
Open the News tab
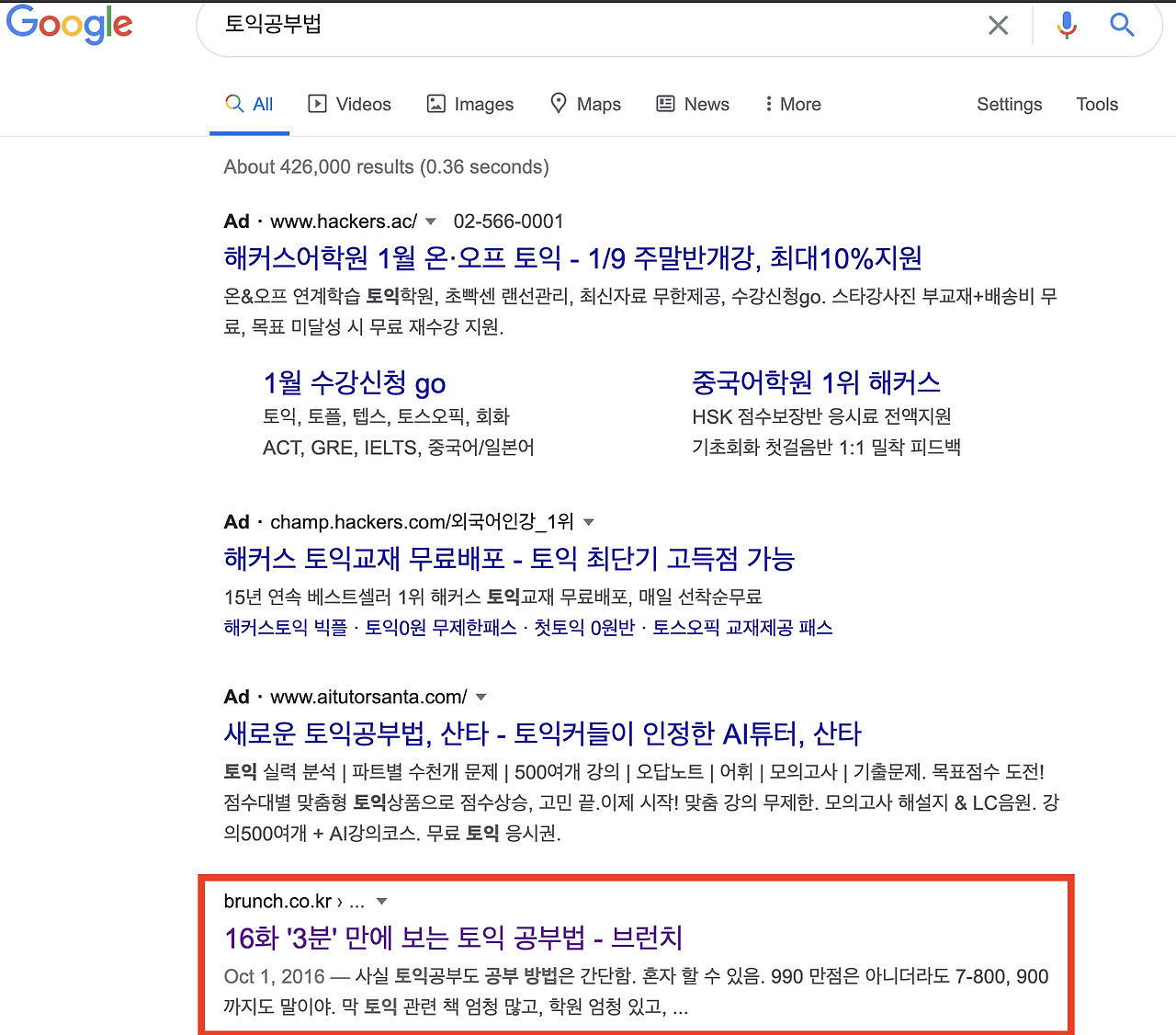[x=693, y=104]
